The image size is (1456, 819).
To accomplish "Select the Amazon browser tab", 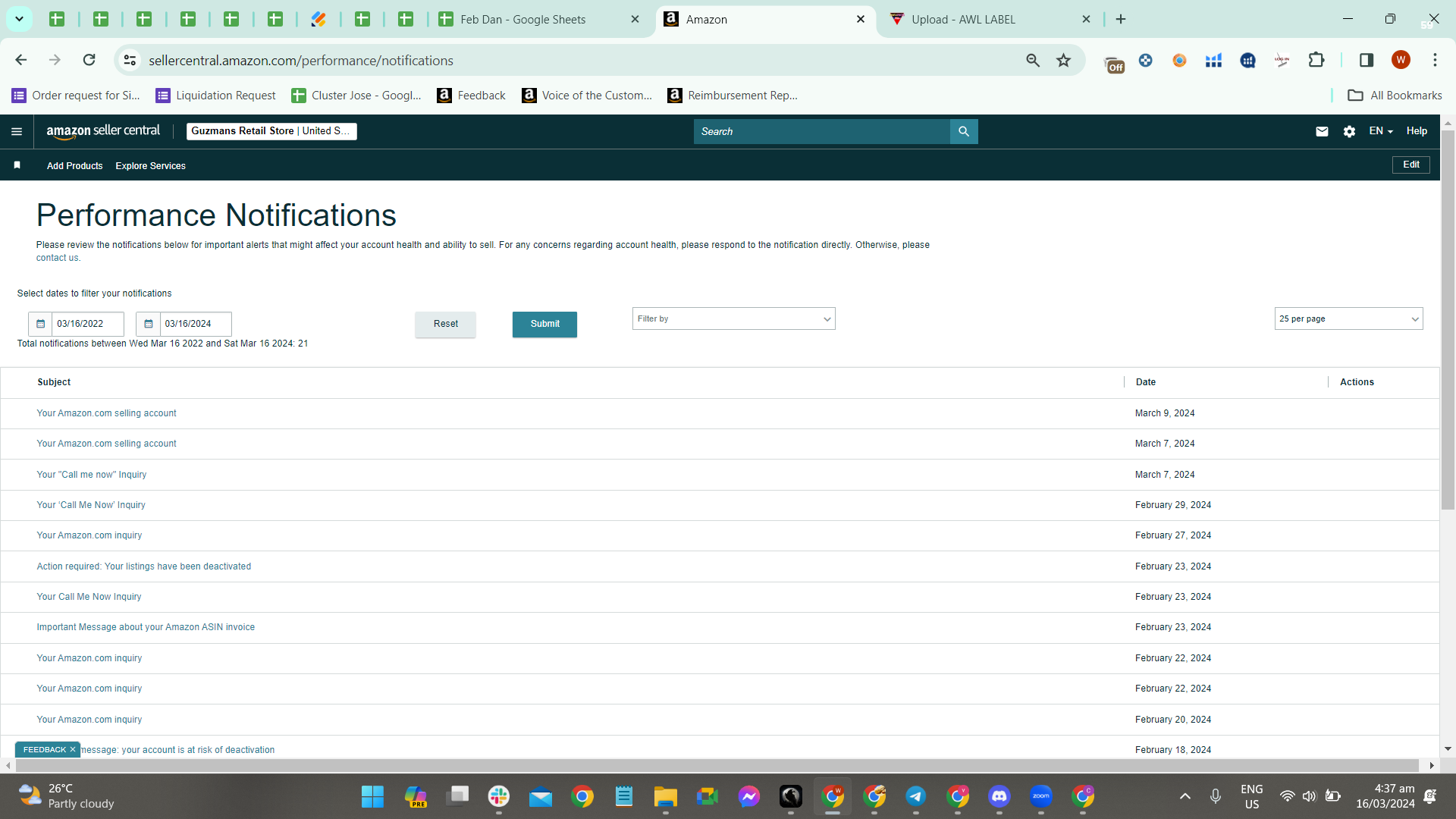I will 765,19.
